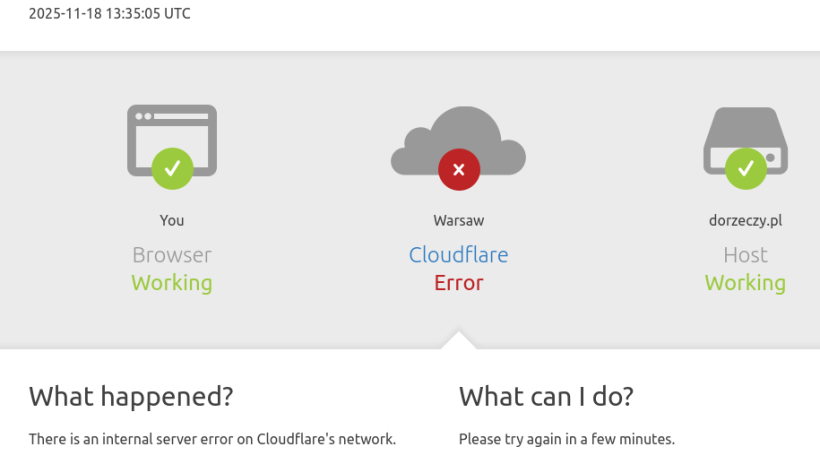Click the UTC timestamp text

[x=109, y=14]
